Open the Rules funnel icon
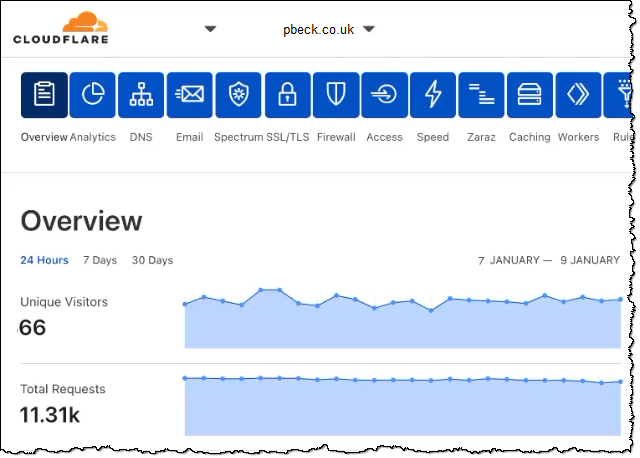 tap(618, 95)
